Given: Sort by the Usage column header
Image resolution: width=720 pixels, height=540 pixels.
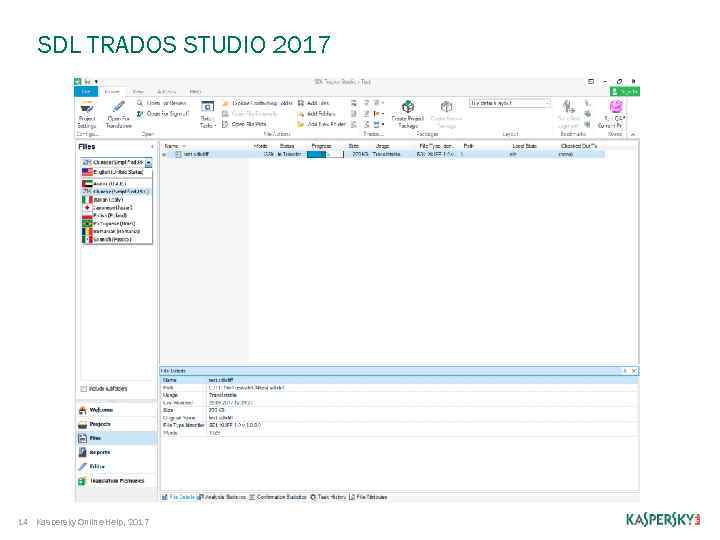Looking at the screenshot, I should 382,146.
